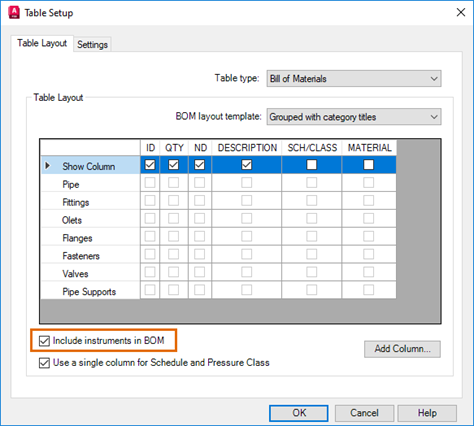
Task: Enable the MATERIAL Show Column checkbox
Action: [369, 165]
